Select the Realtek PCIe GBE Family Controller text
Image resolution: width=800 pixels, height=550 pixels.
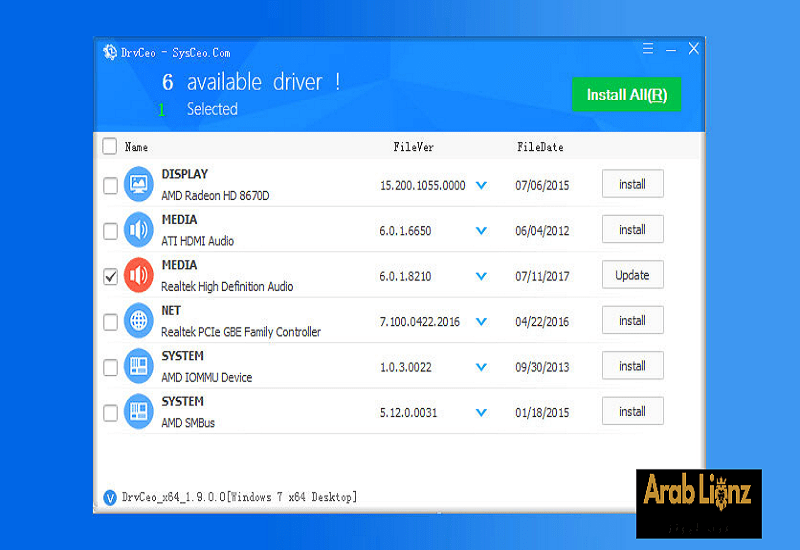click(x=241, y=332)
